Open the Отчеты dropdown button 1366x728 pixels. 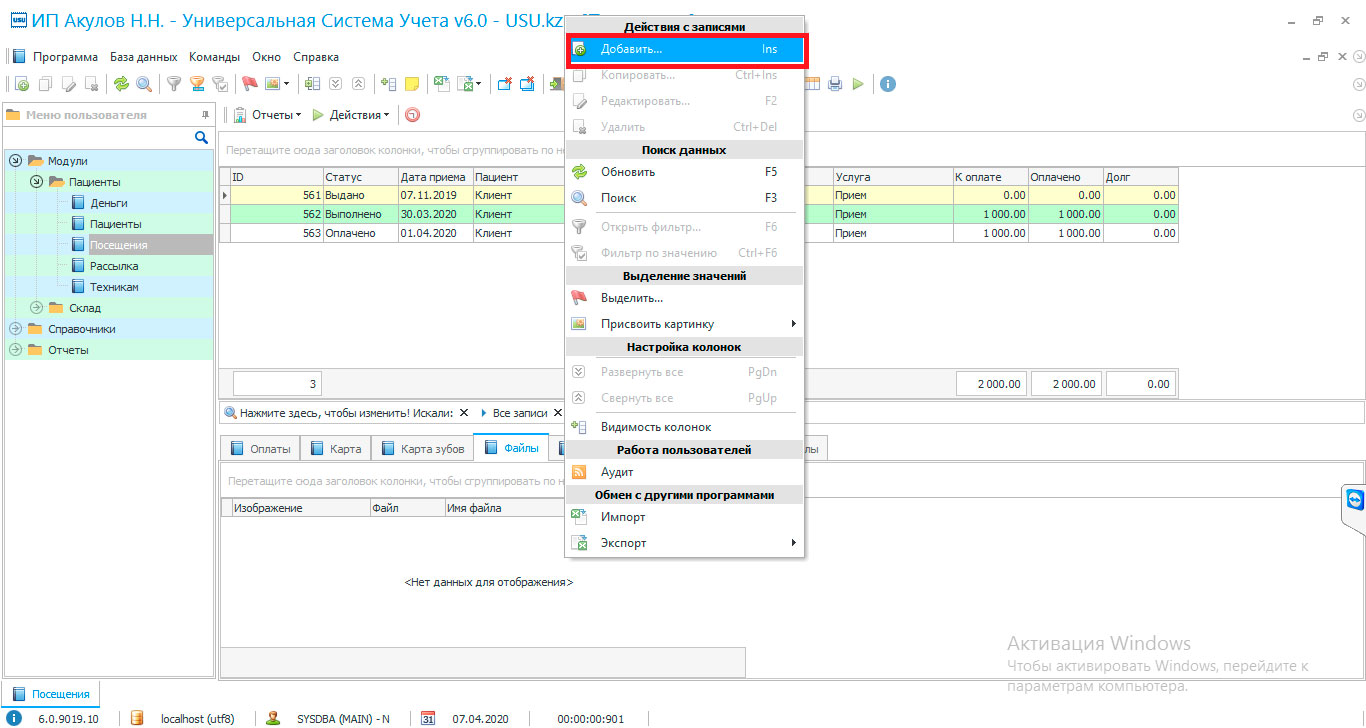(x=268, y=115)
